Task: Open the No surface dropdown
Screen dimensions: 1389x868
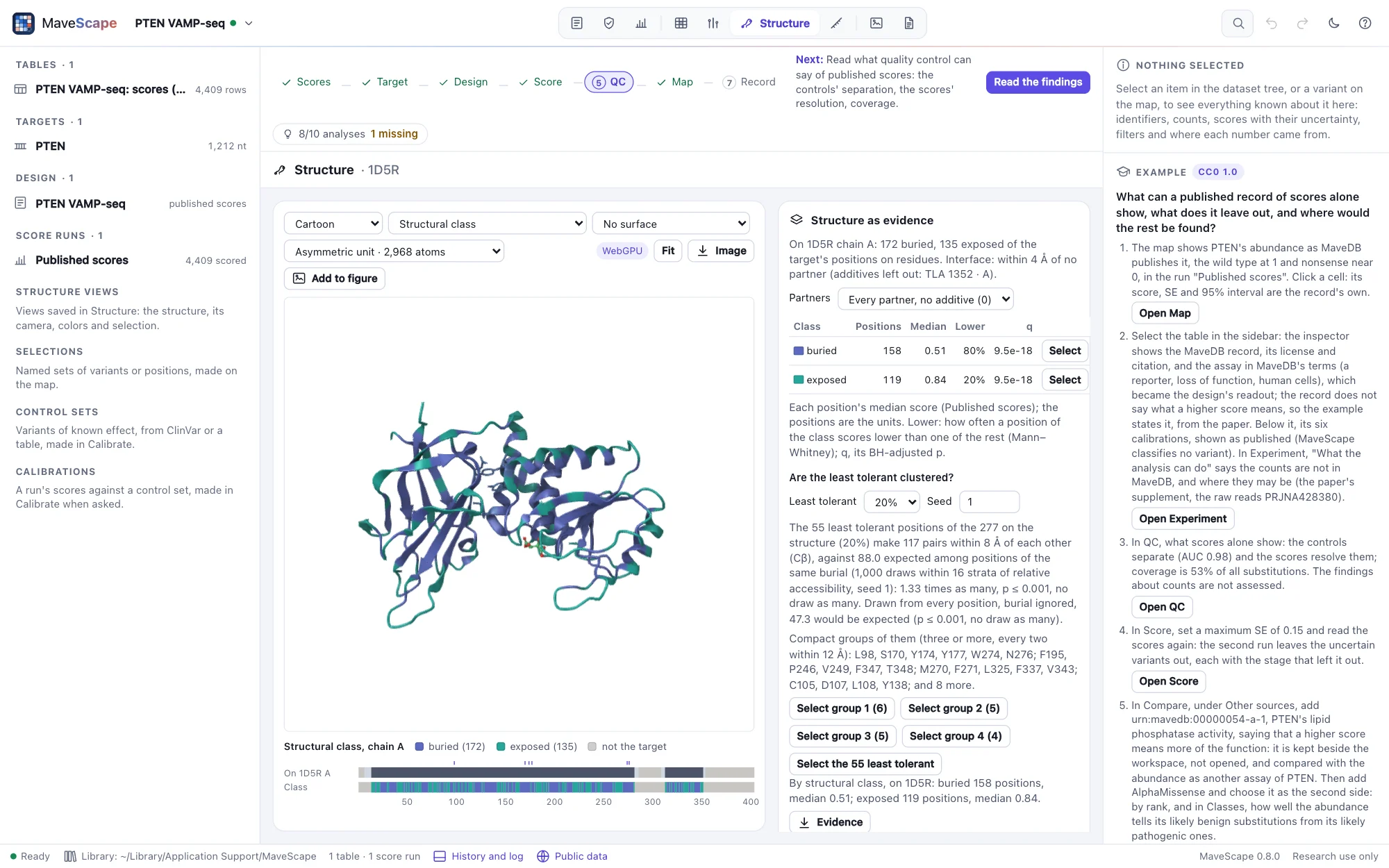Action: (x=671, y=224)
